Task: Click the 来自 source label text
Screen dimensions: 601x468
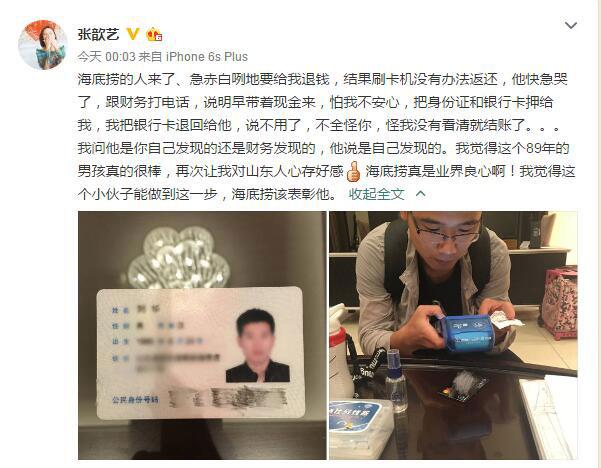Action: pos(150,57)
